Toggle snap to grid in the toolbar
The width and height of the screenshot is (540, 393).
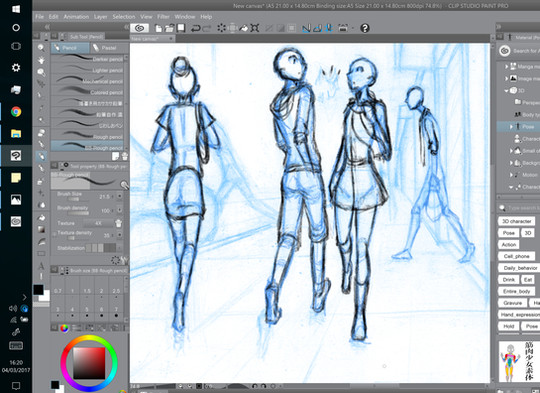pos(329,28)
